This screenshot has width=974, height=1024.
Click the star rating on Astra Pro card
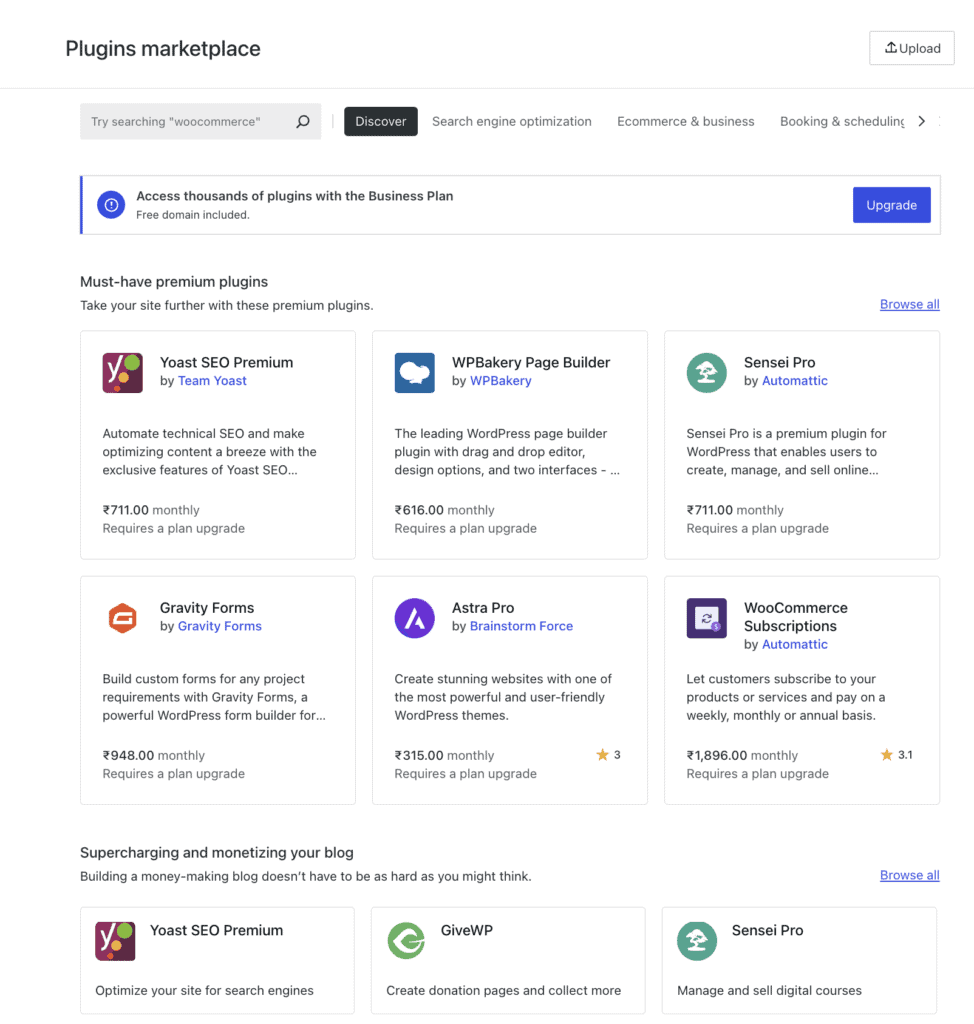[x=608, y=755]
